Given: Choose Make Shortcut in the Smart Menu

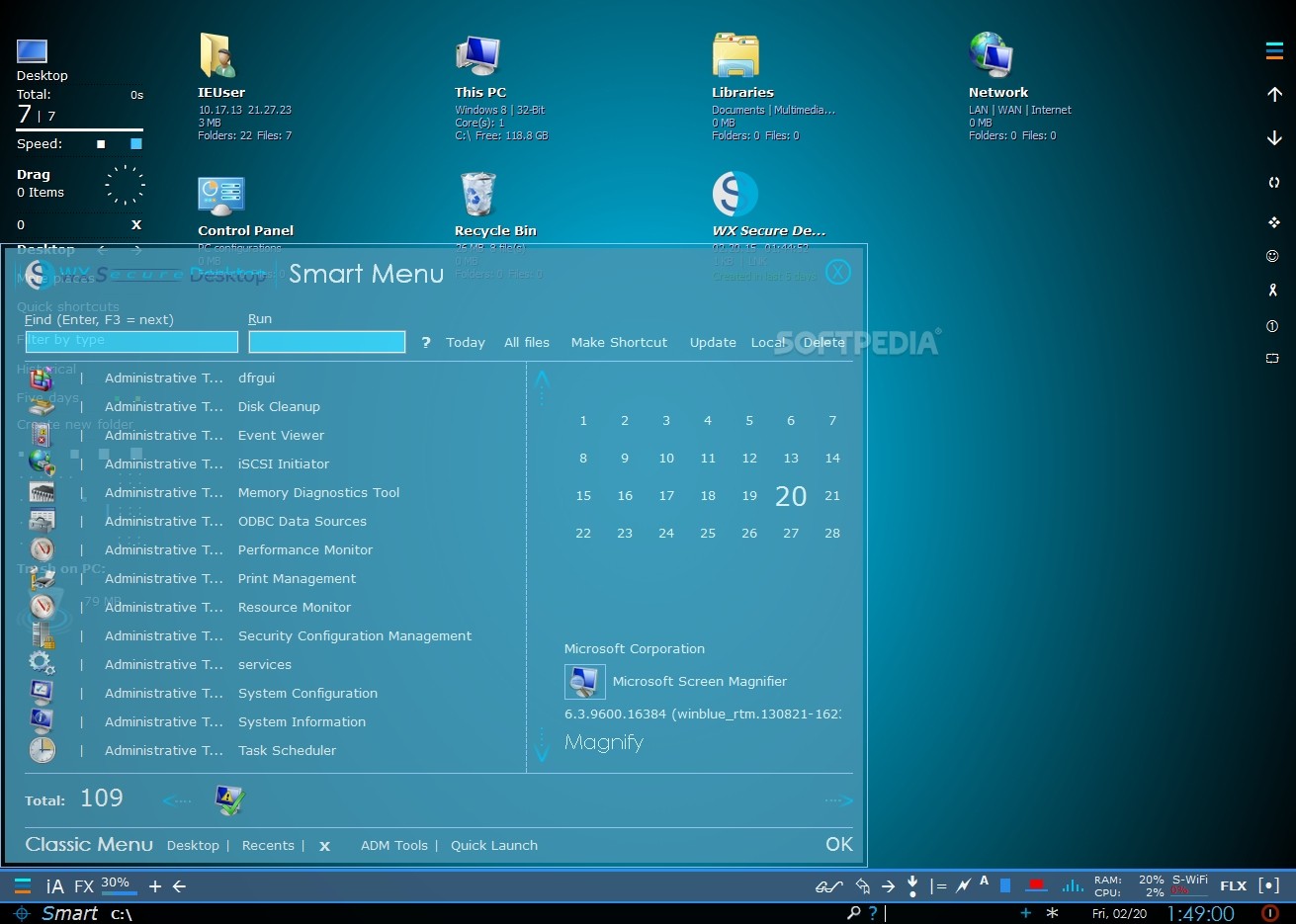Looking at the screenshot, I should pyautogui.click(x=619, y=342).
